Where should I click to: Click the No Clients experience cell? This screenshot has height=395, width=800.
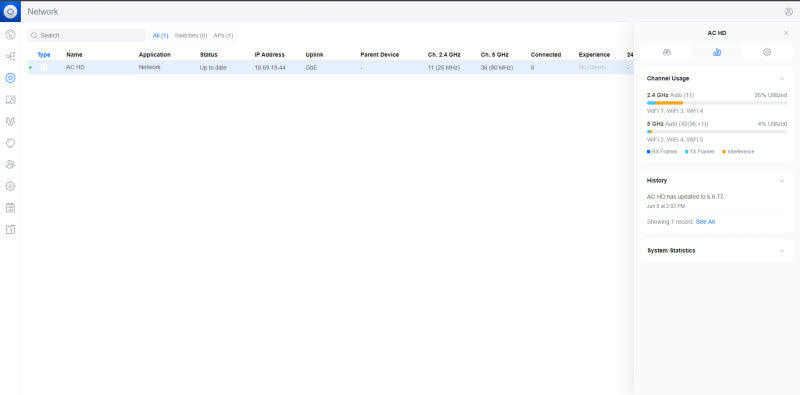click(x=592, y=67)
